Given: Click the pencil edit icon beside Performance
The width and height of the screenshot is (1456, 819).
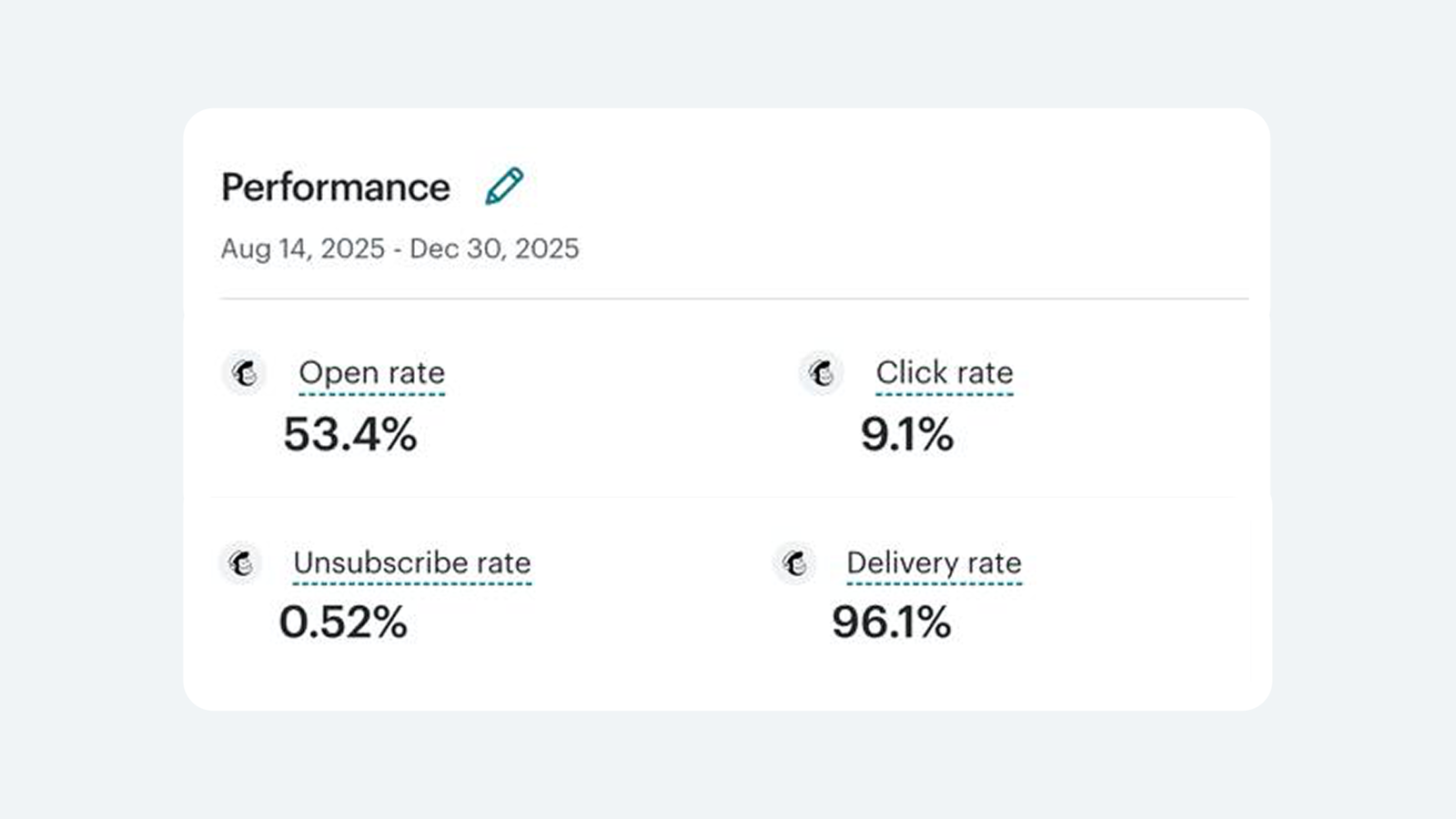Looking at the screenshot, I should coord(504,187).
